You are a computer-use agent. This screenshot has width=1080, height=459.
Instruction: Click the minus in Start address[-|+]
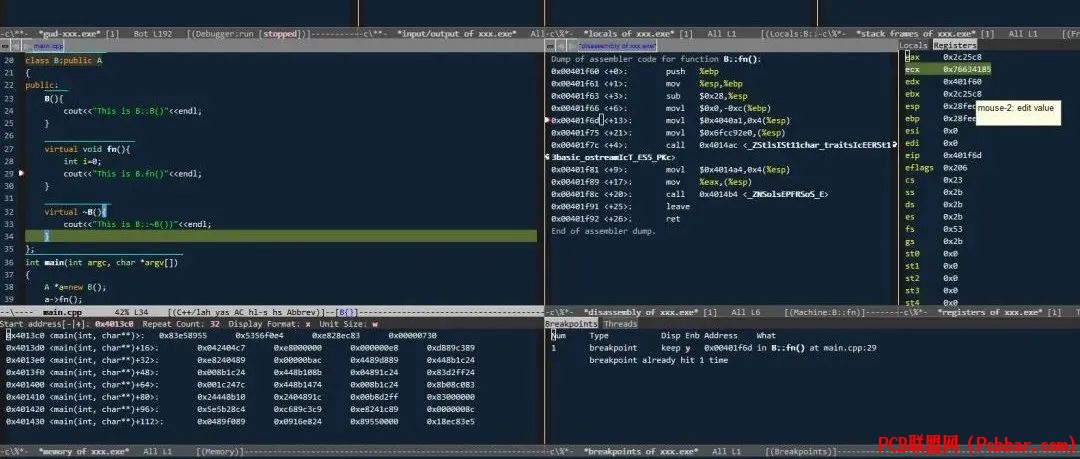68,324
